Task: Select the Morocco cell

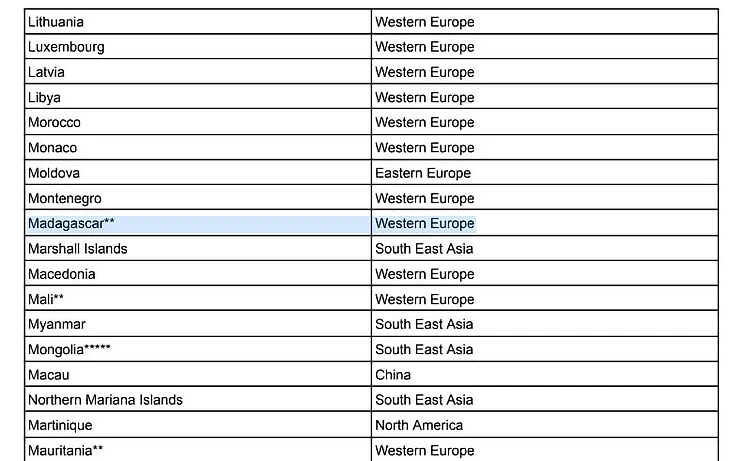Action: tap(198, 122)
